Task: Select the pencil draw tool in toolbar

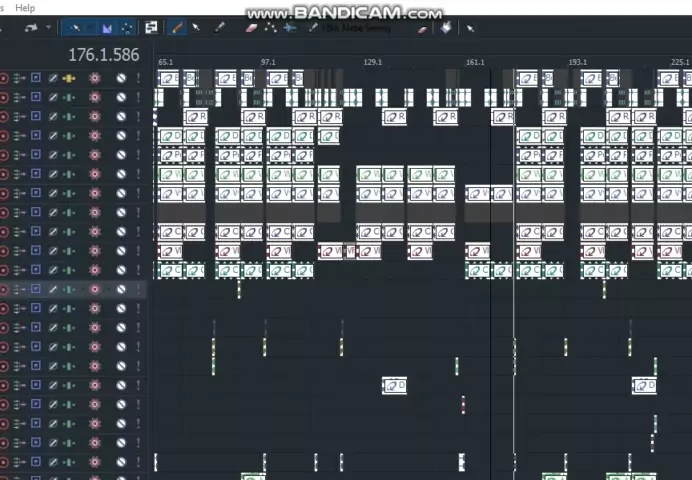Action: 178,28
